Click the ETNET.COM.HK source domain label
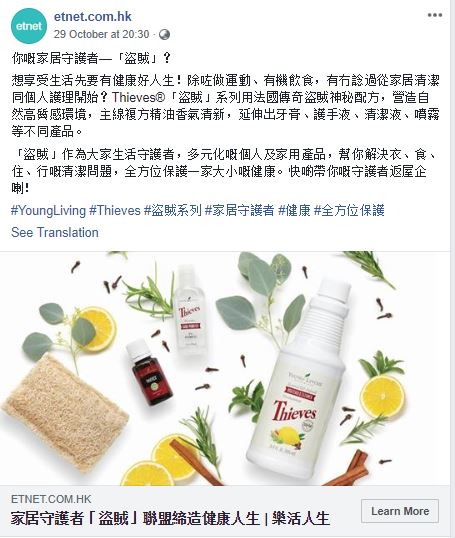Viewport: 455px width, 538px height. 51,499
